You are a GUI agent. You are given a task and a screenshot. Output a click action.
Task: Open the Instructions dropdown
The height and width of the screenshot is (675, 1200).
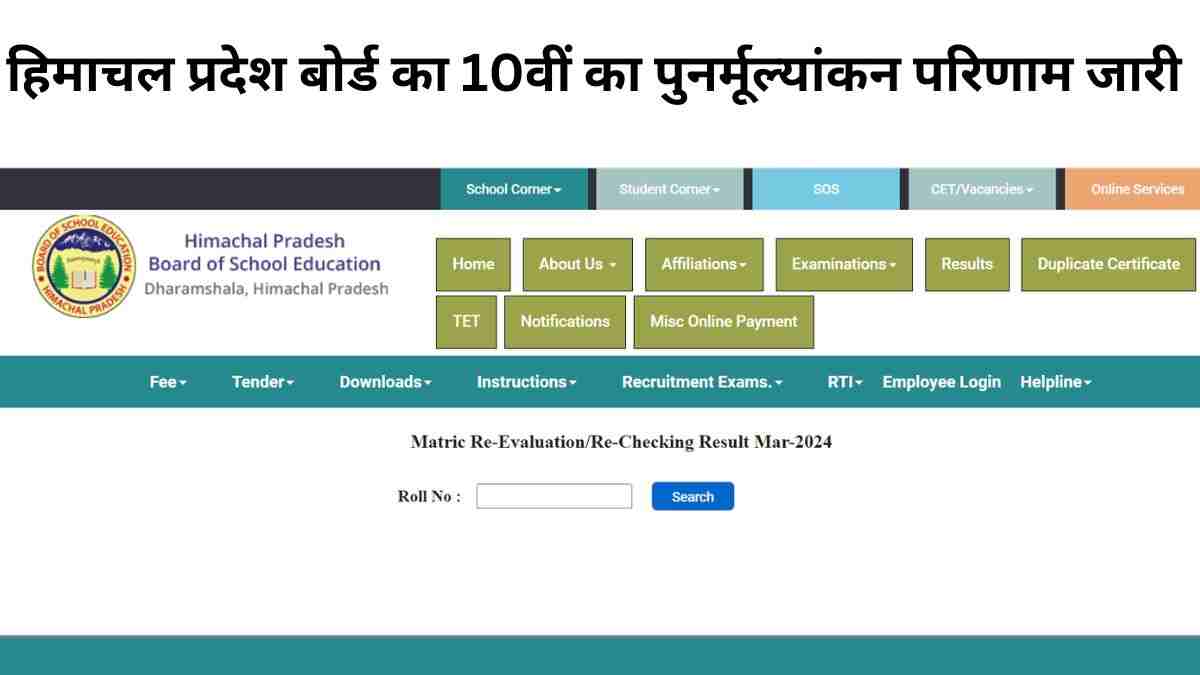[x=527, y=382]
